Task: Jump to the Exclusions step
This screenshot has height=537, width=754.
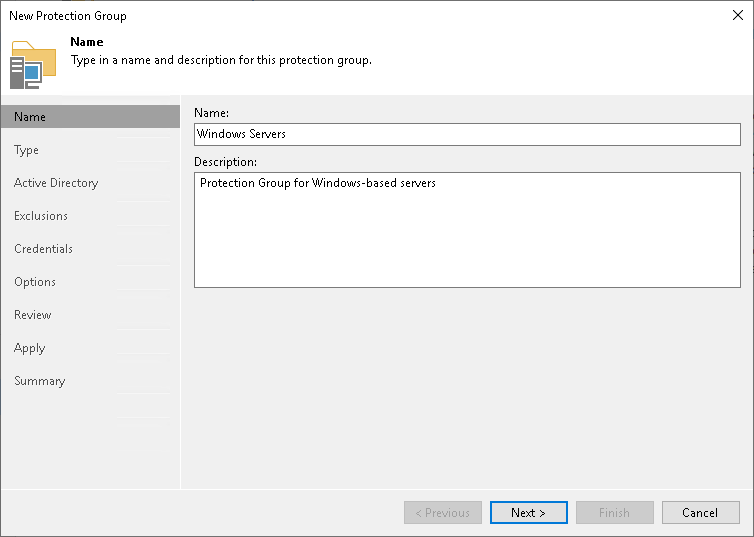Action: coord(41,216)
